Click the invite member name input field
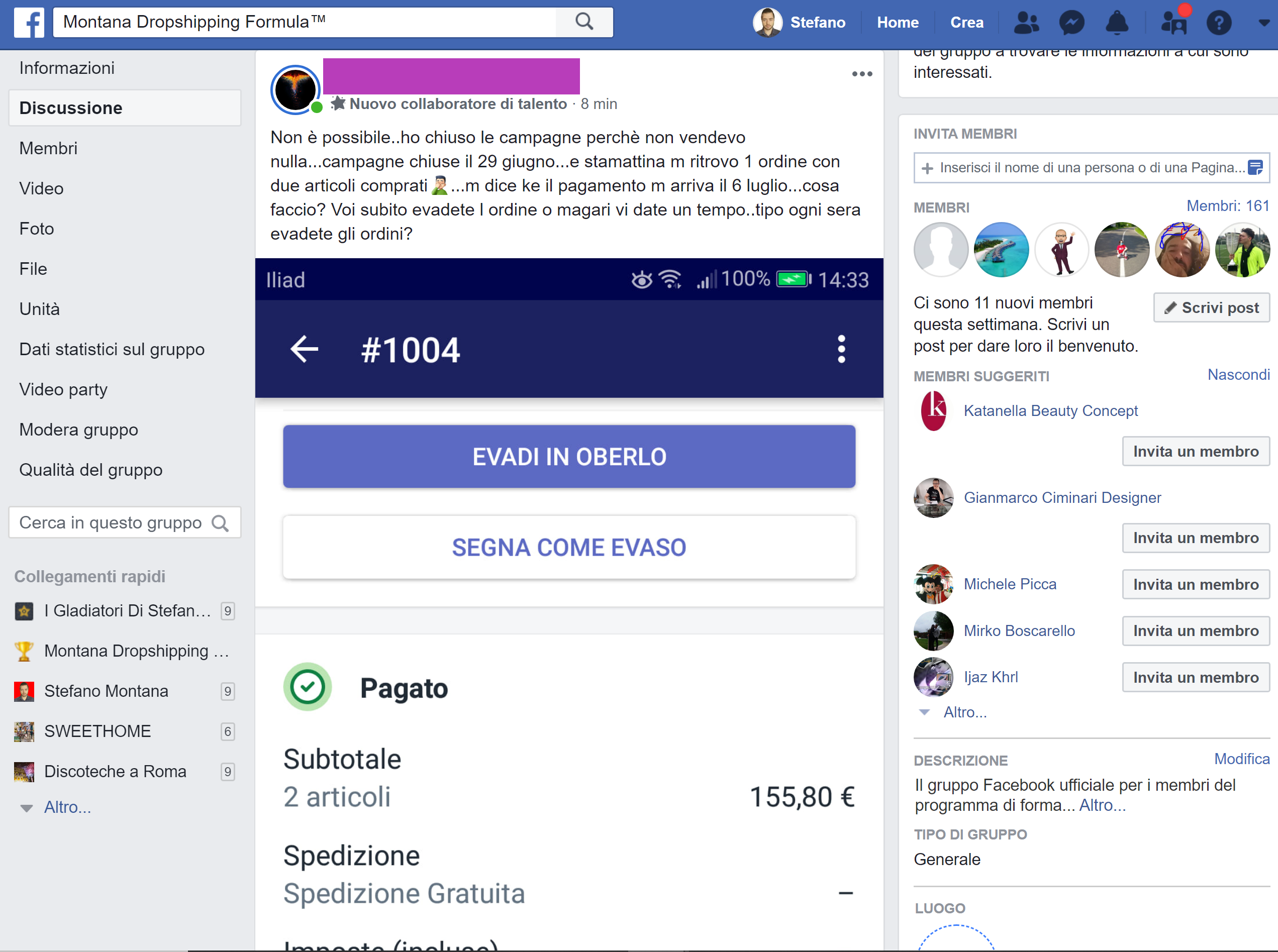Viewport: 1278px width, 952px height. click(x=1084, y=168)
